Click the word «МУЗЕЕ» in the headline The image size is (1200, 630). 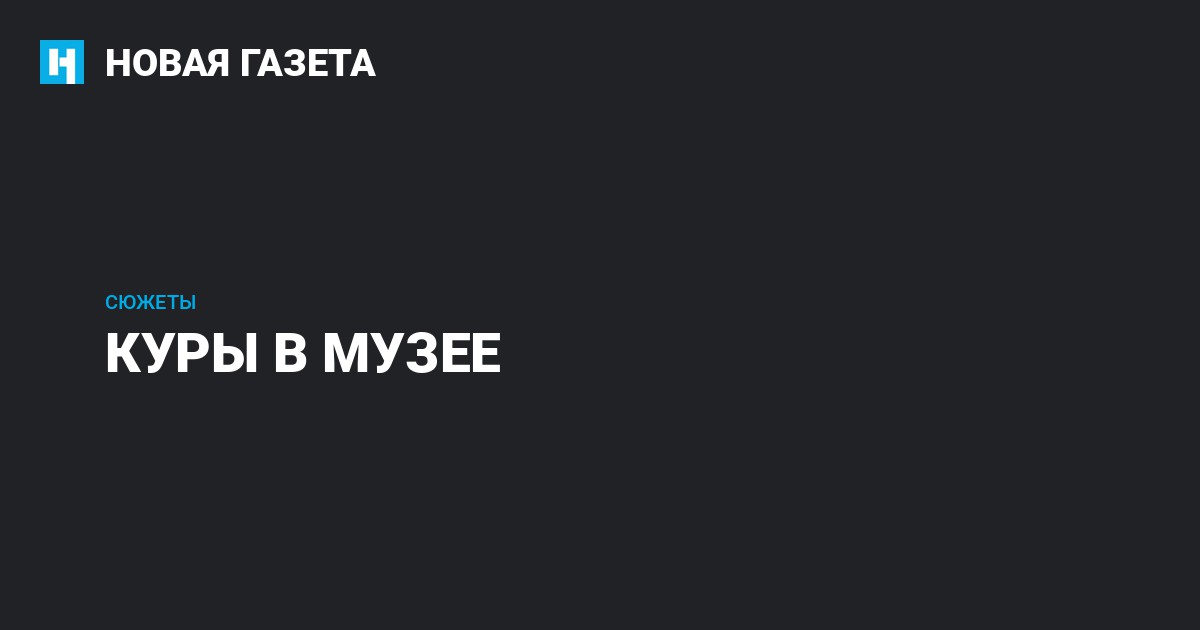[x=412, y=354]
